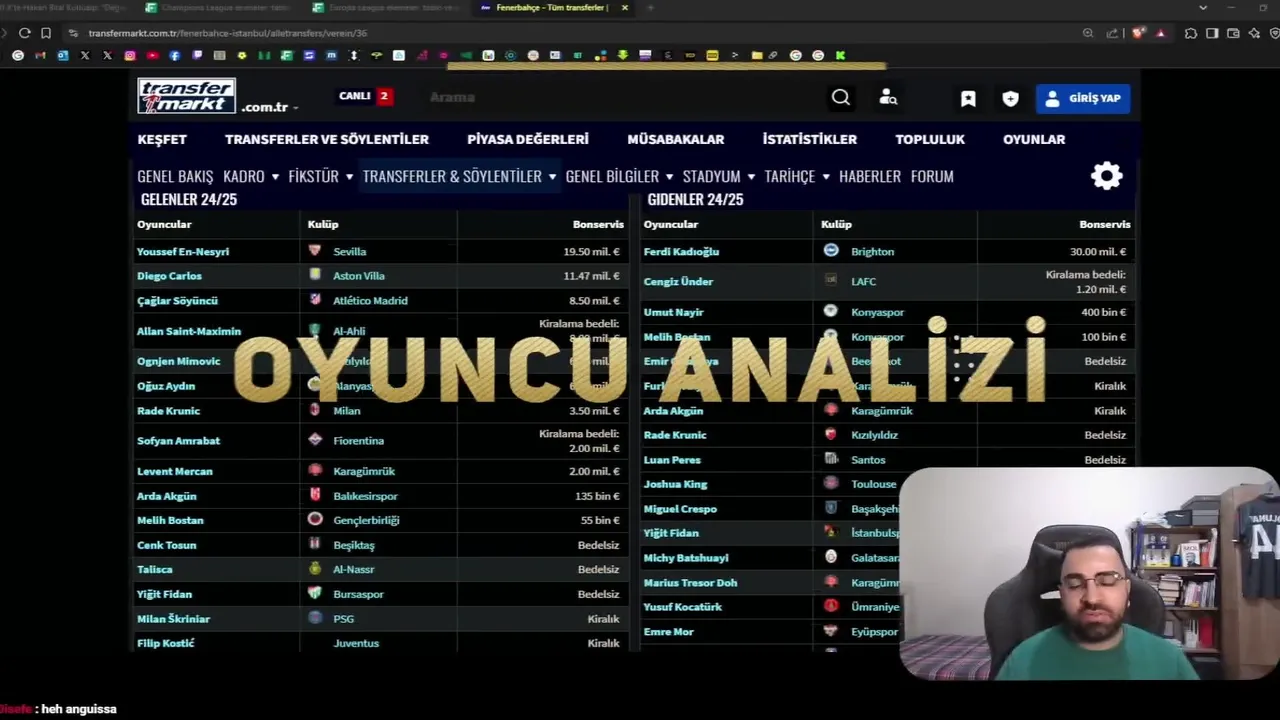Screen dimensions: 1280x720
Task: Open Sofyan Amrabat player link
Action: (x=178, y=441)
